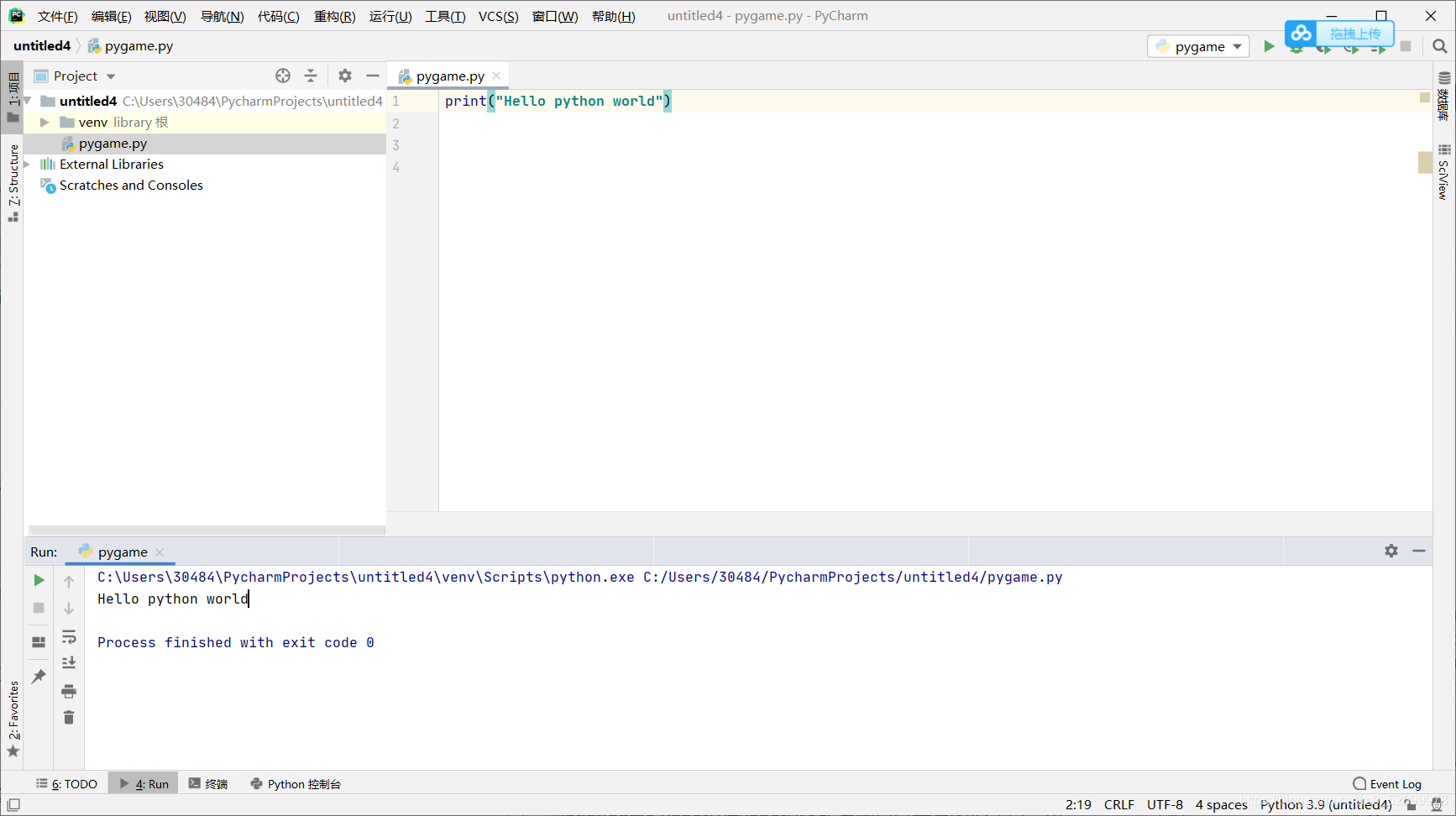Click the greyed stop icon in the Run panel
Screen dimensions: 1456x816
39,608
